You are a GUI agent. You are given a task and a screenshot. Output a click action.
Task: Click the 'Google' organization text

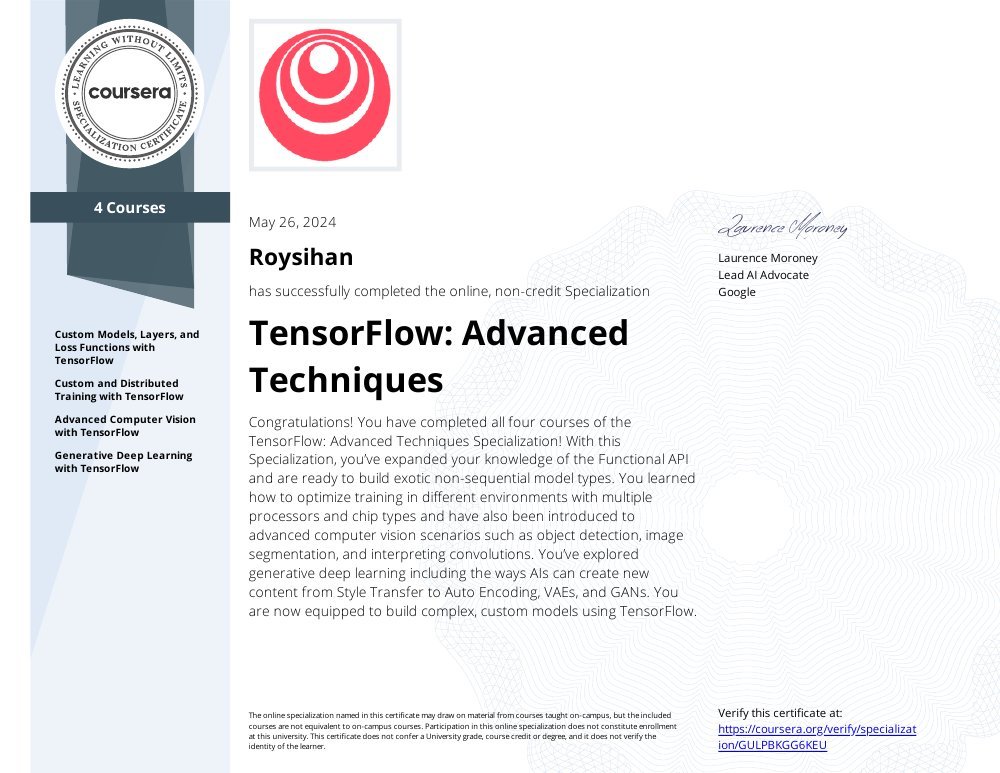[x=737, y=292]
